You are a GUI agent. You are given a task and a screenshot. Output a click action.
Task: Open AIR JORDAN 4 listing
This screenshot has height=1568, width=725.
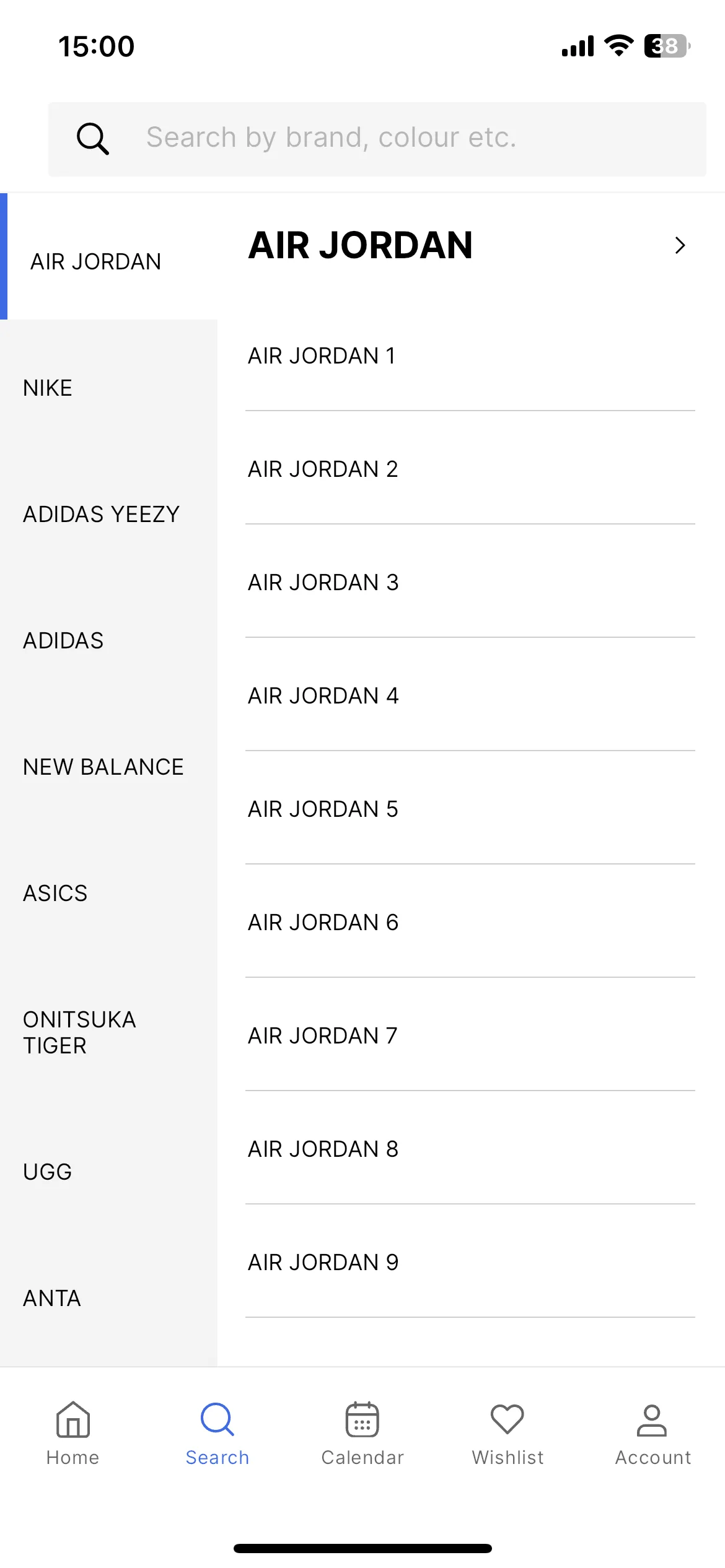470,696
